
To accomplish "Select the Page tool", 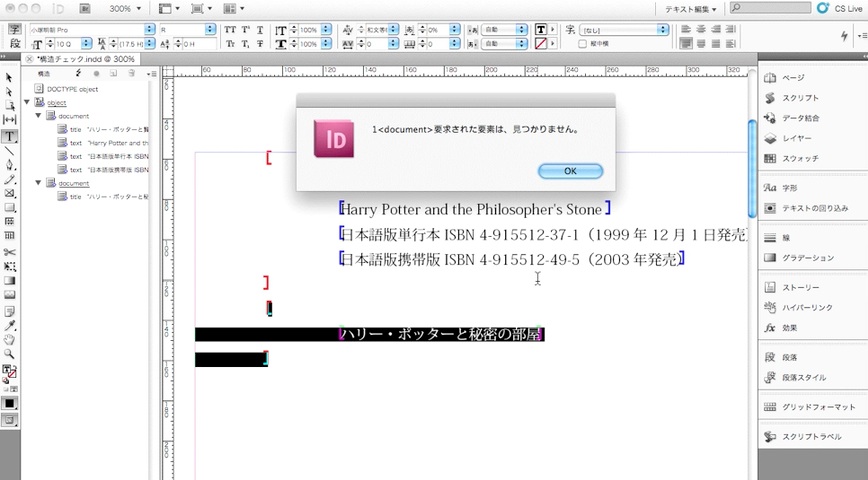I will tap(9, 105).
